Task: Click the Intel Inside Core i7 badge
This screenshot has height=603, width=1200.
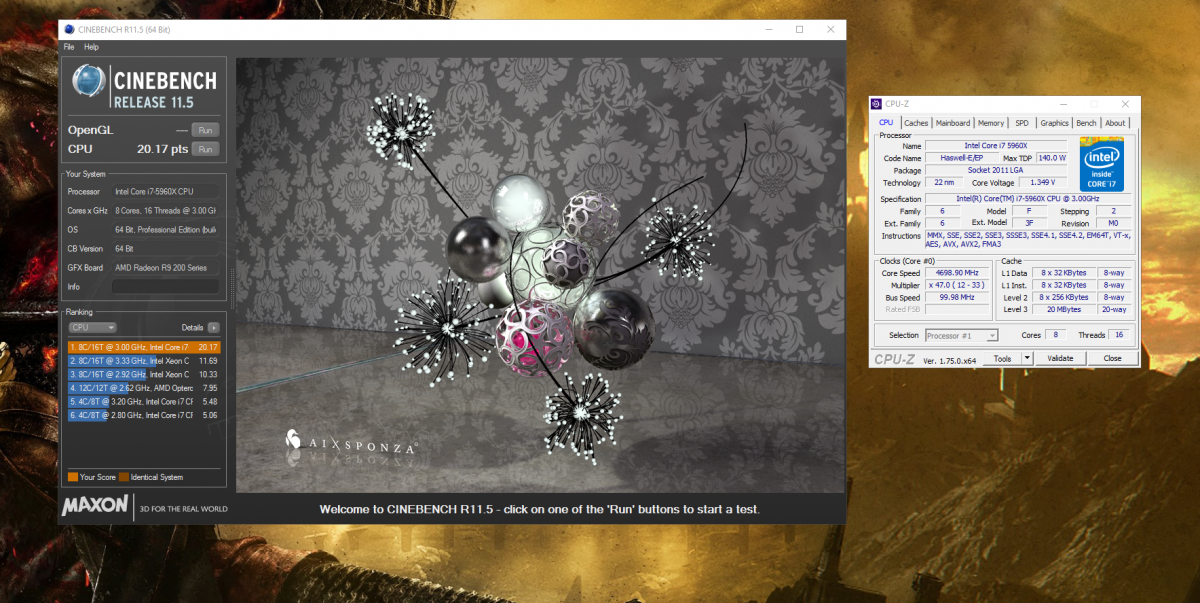Action: click(x=1102, y=164)
